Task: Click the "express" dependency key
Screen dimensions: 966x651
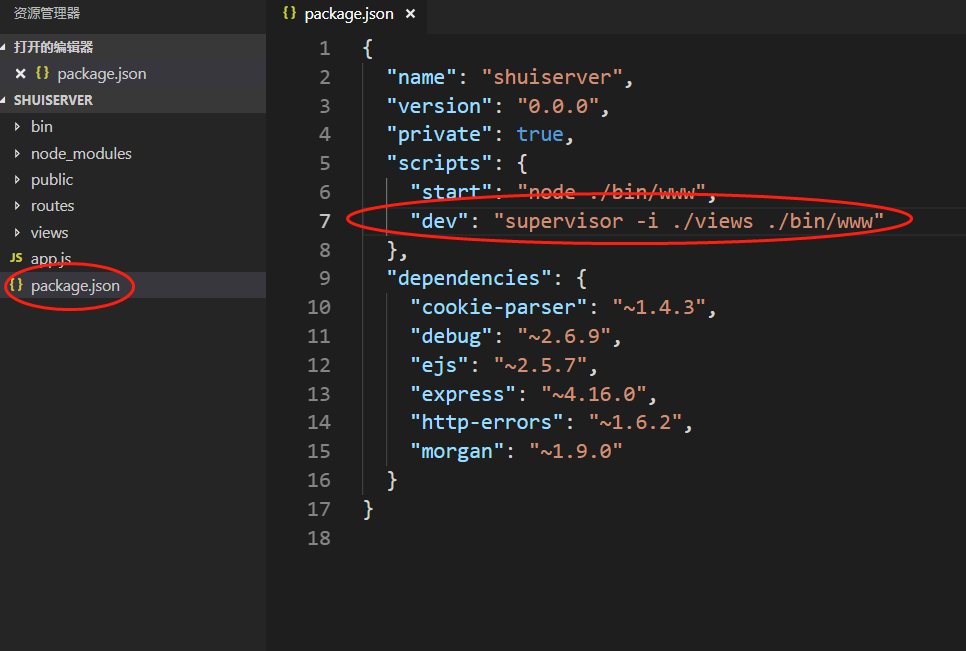Action: pos(463,394)
